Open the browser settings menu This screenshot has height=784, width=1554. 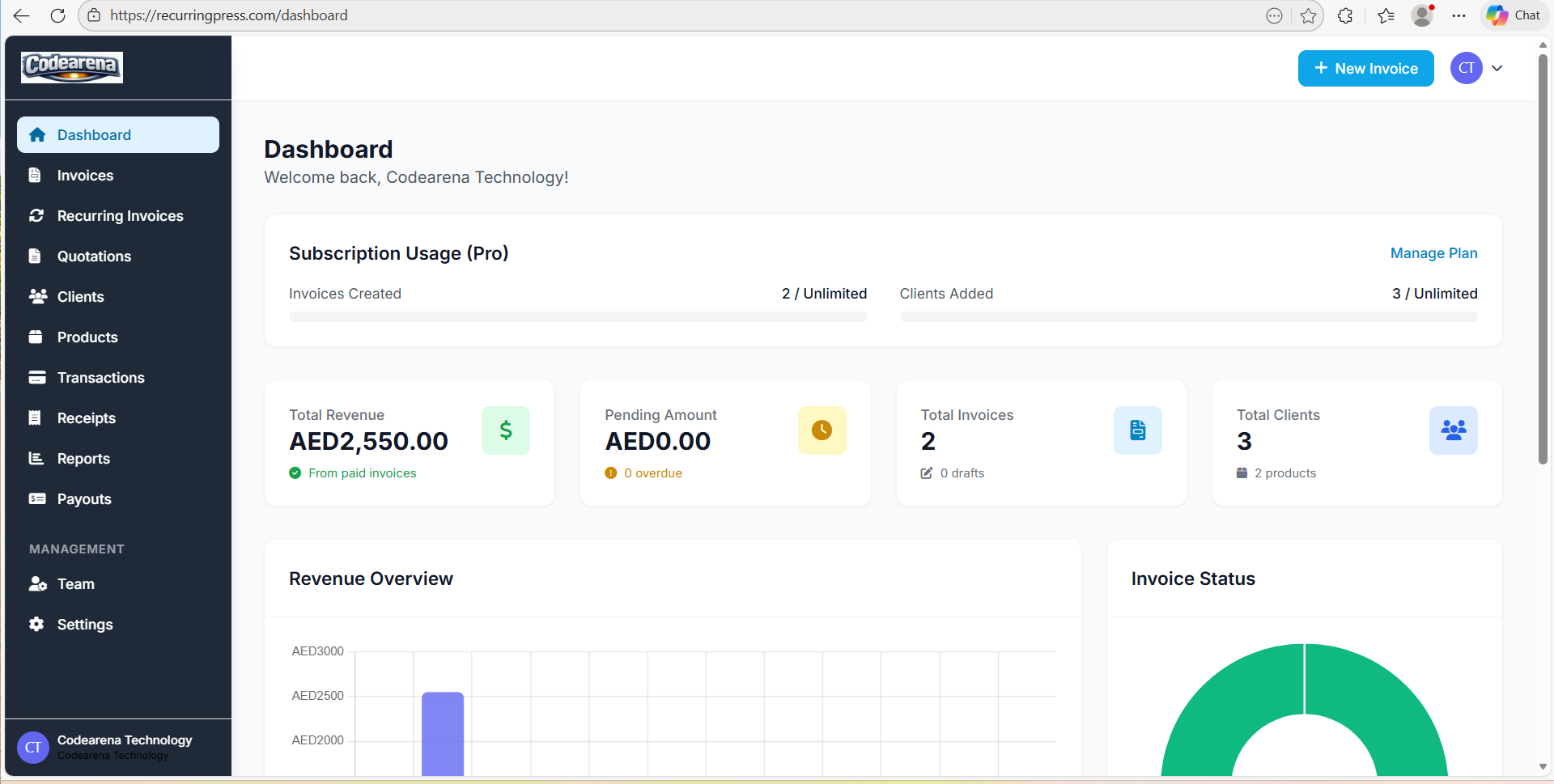(x=1459, y=15)
